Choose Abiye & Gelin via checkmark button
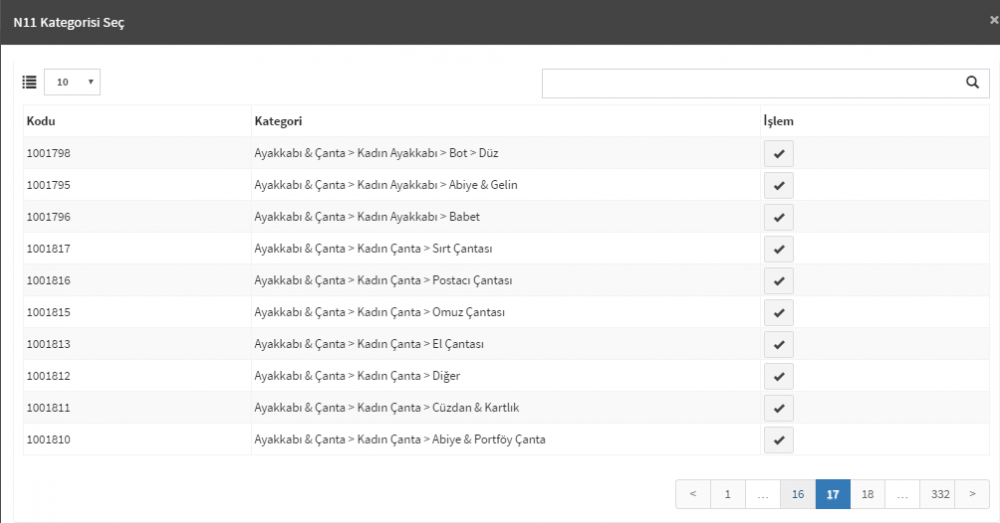This screenshot has height=523, width=1000. click(779, 186)
